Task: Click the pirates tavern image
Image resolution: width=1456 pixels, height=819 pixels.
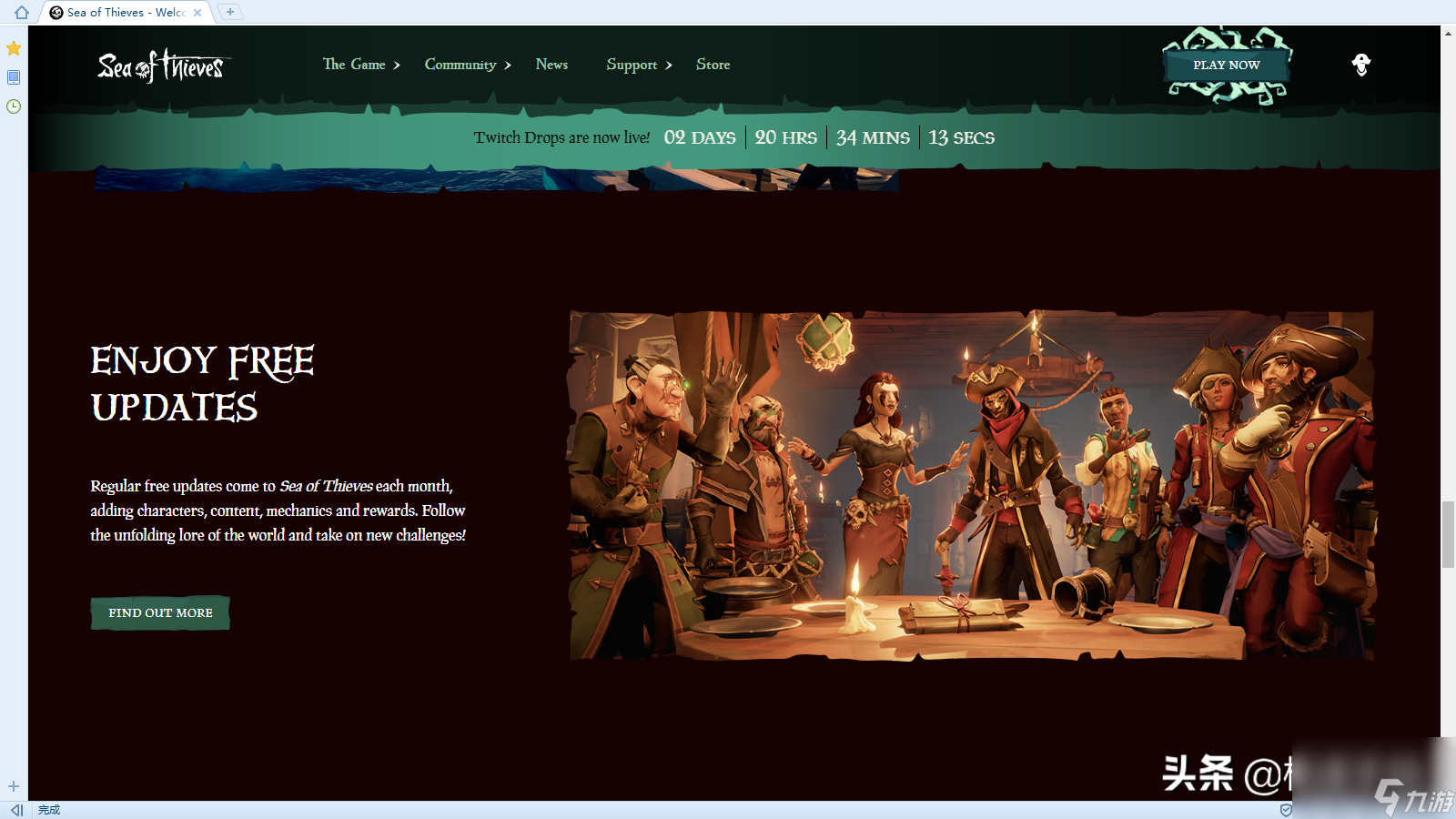Action: coord(972,486)
